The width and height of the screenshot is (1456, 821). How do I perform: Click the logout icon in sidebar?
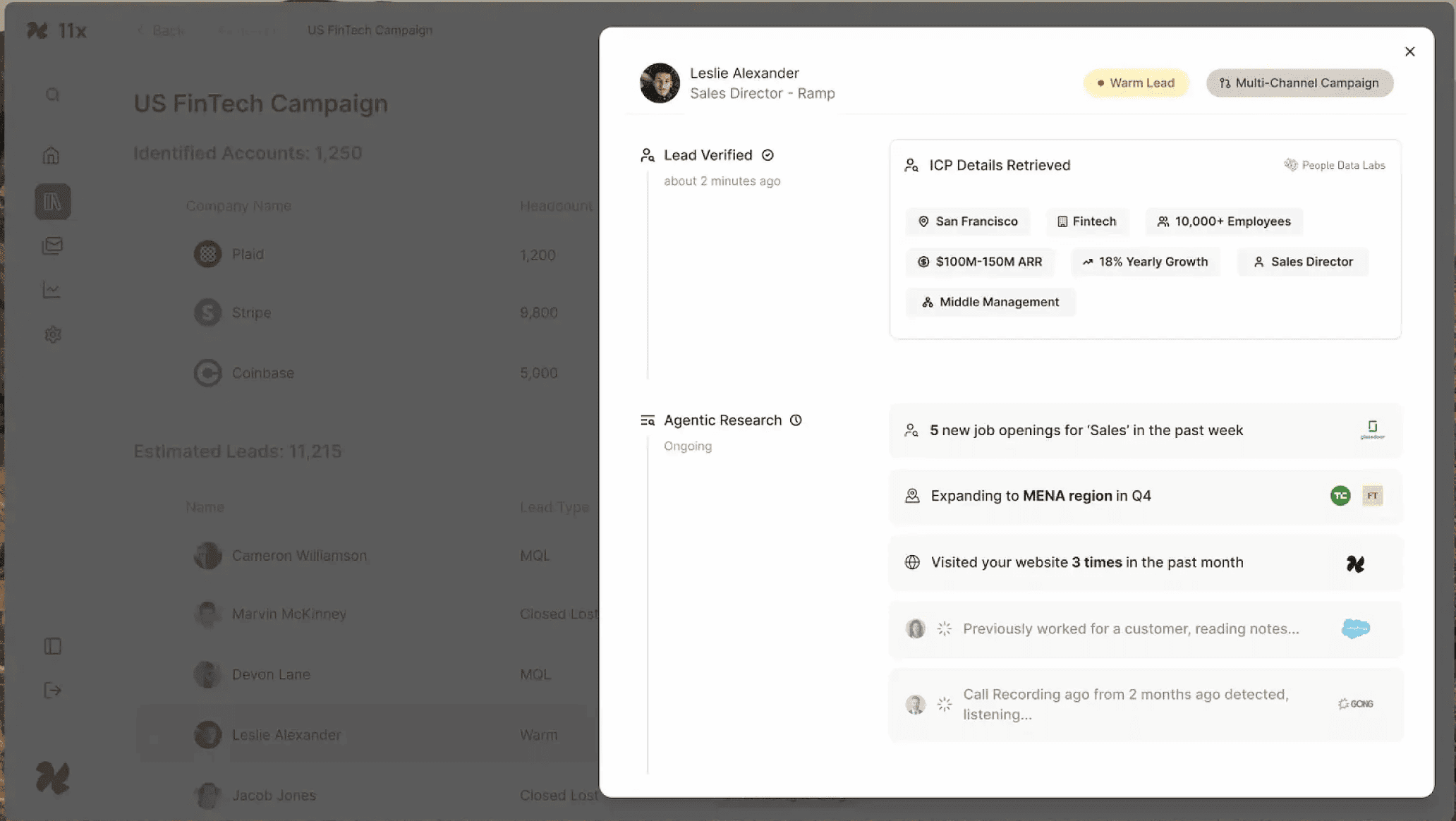pos(53,691)
